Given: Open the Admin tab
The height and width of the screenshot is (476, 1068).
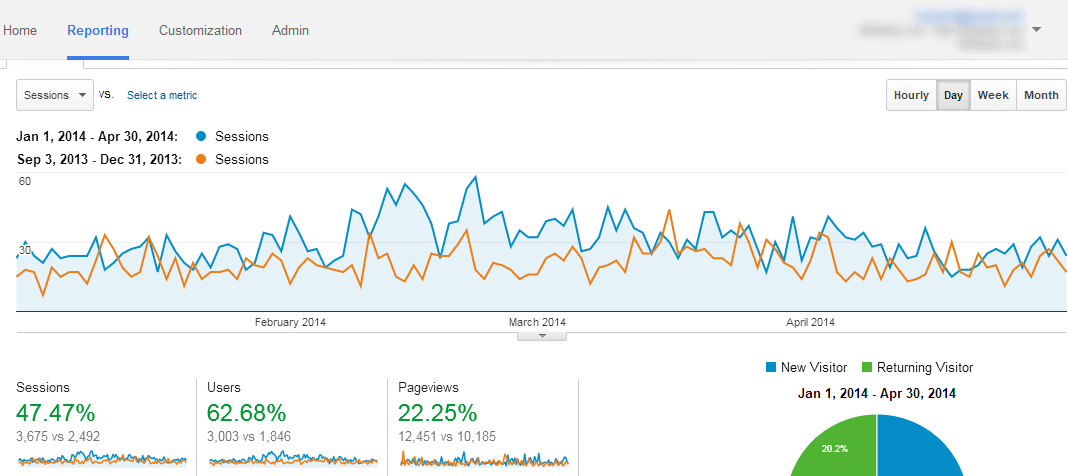Looking at the screenshot, I should click(x=290, y=31).
